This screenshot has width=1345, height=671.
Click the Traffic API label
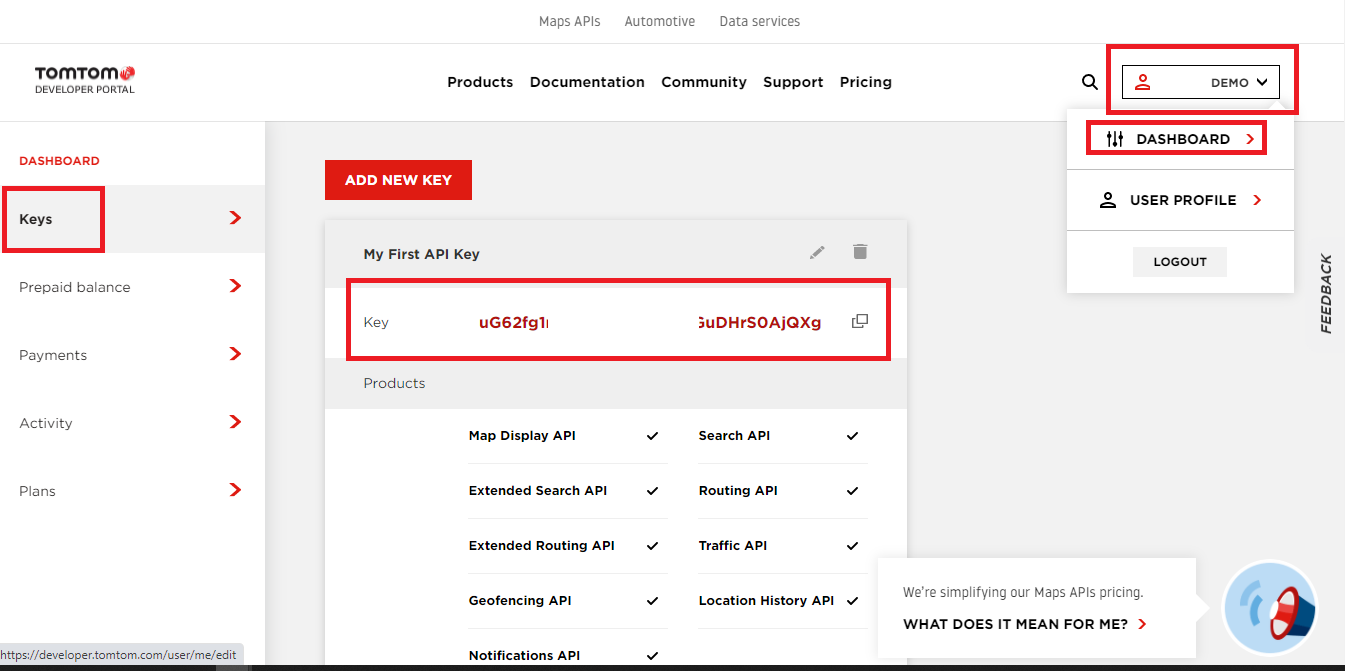coord(733,546)
